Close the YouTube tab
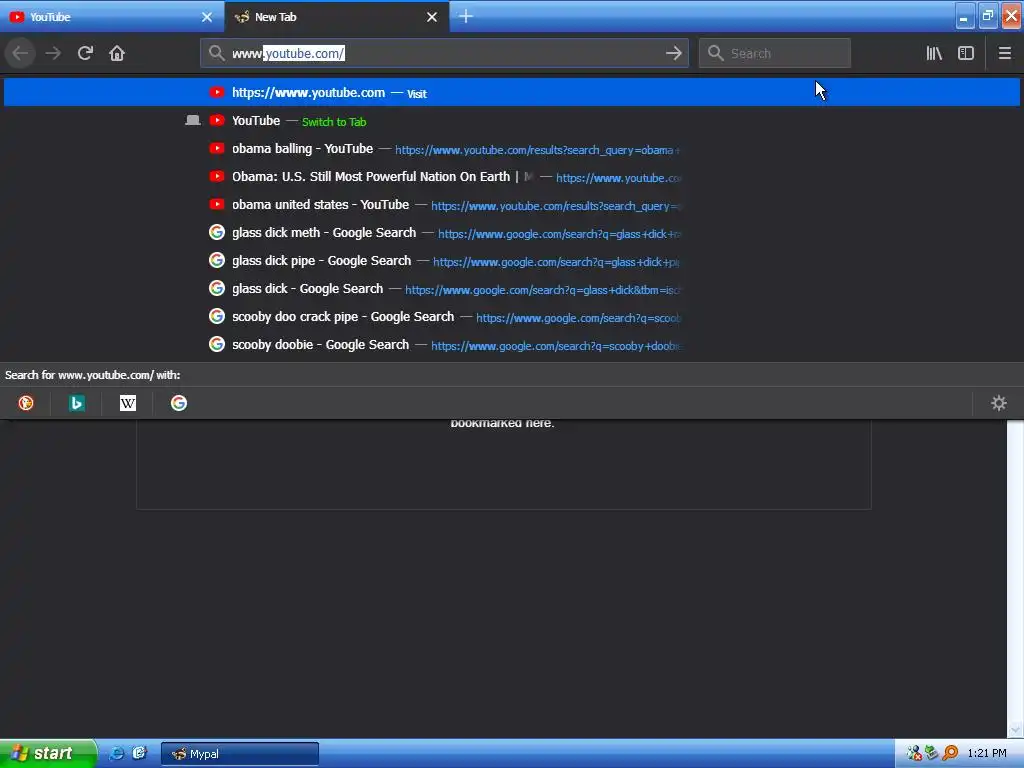This screenshot has width=1024, height=768. click(x=207, y=17)
